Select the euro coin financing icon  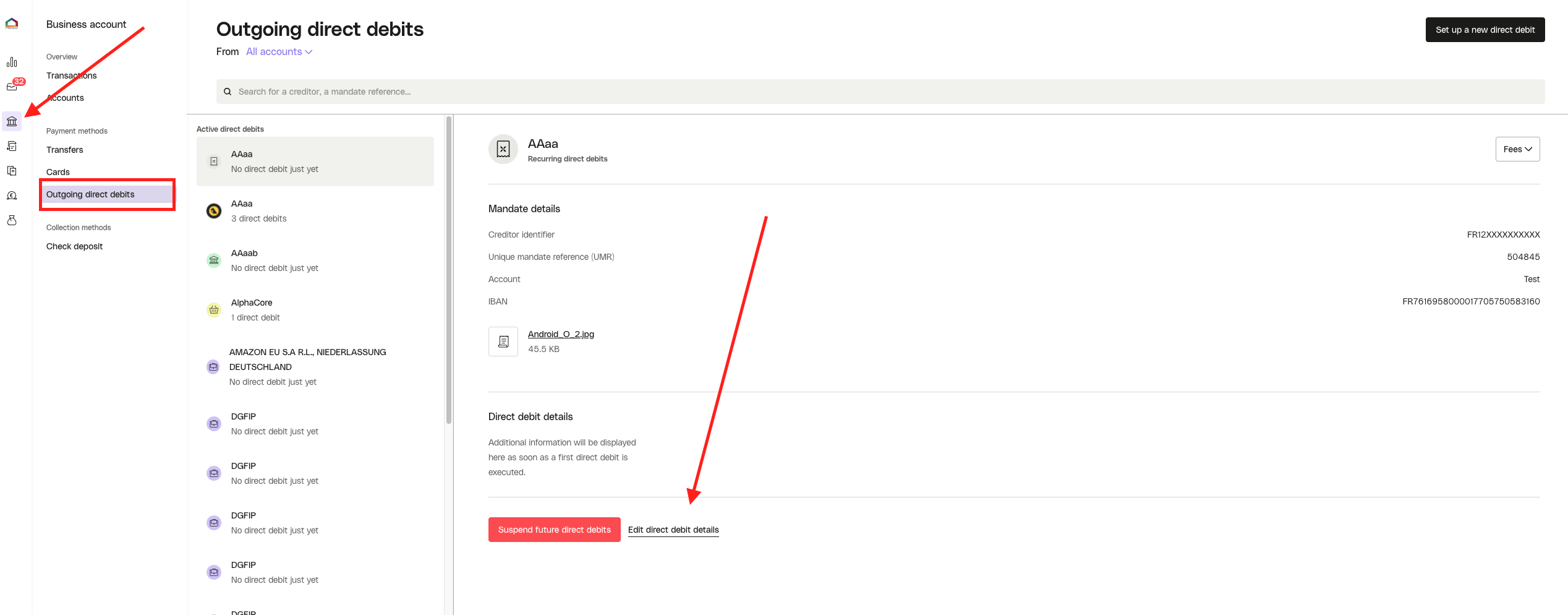coord(12,196)
